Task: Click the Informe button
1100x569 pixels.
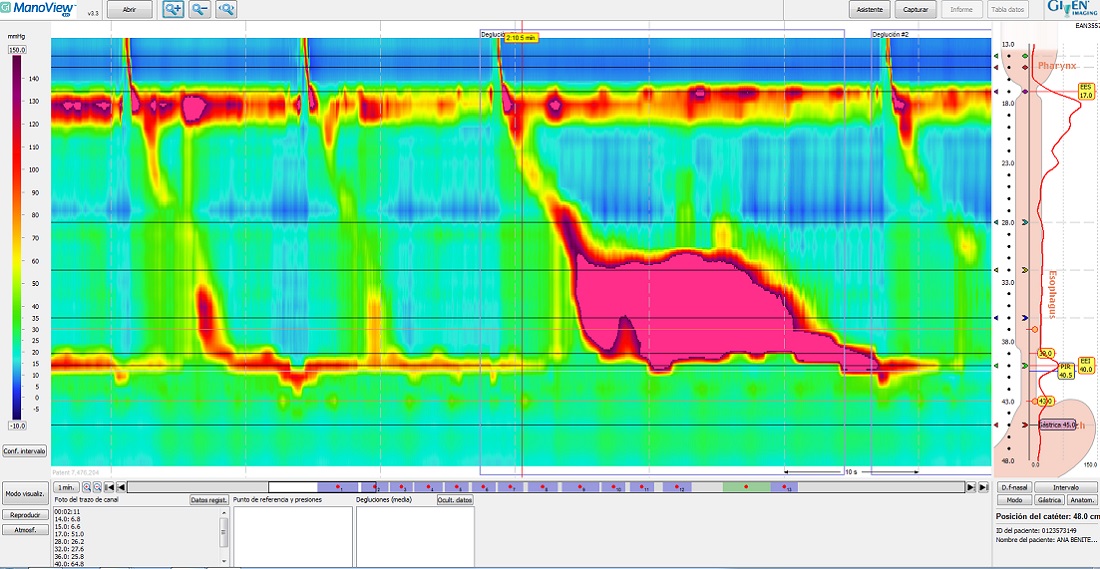Action: pos(961,10)
